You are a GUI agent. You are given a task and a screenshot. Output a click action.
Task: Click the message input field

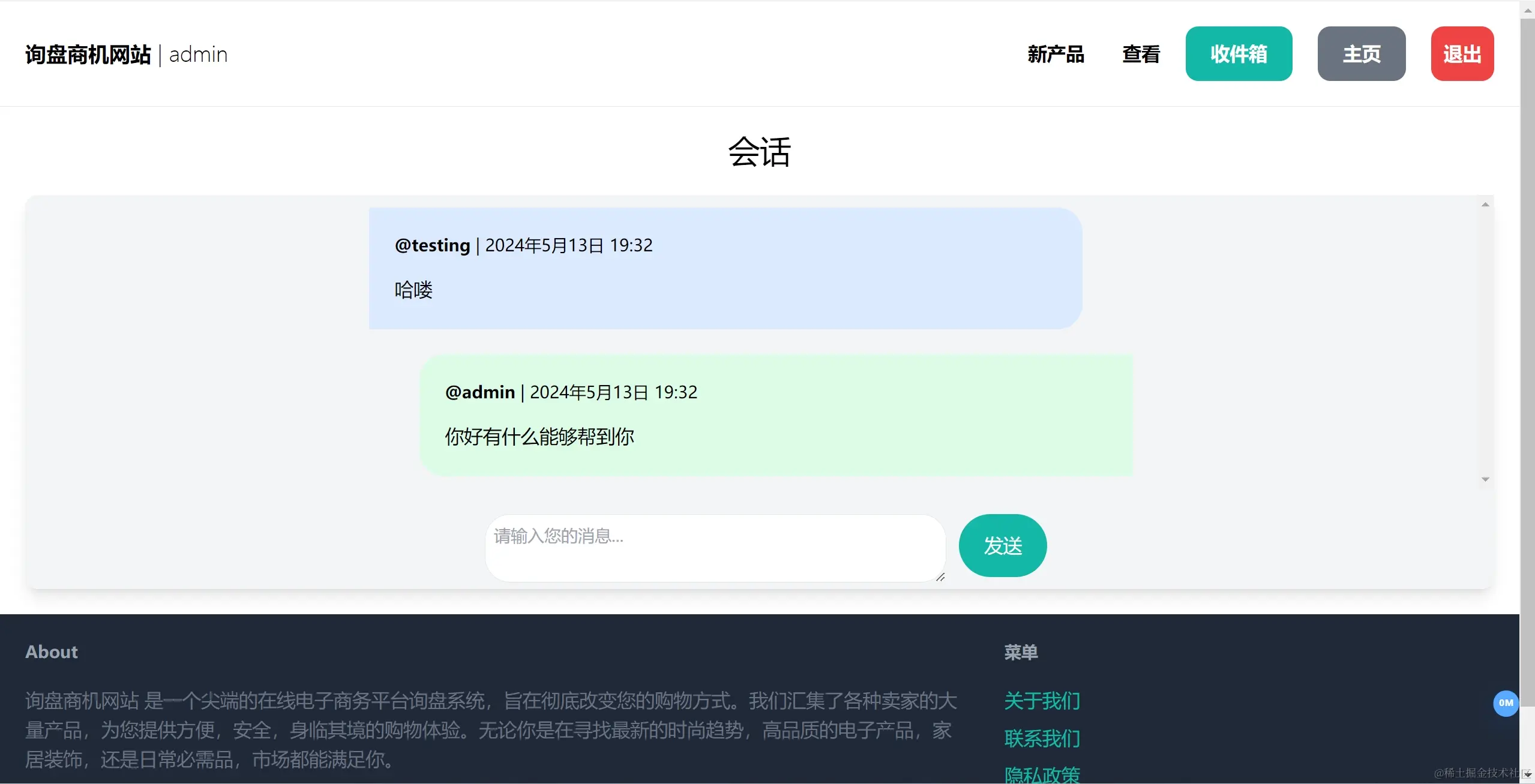[714, 547]
